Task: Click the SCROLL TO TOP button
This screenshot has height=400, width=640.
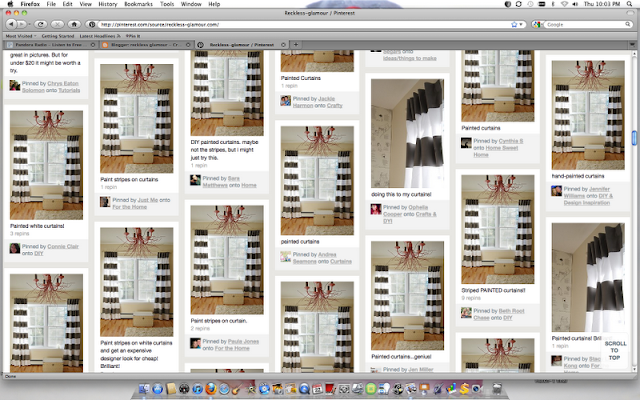Action: (615, 350)
